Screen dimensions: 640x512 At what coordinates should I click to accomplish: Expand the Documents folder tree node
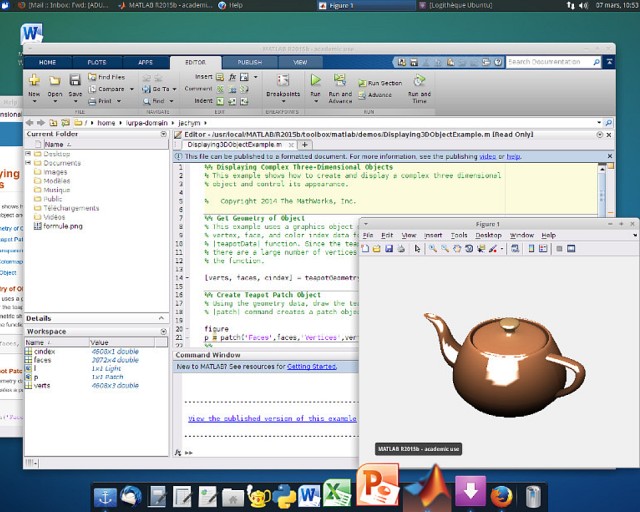pos(28,164)
